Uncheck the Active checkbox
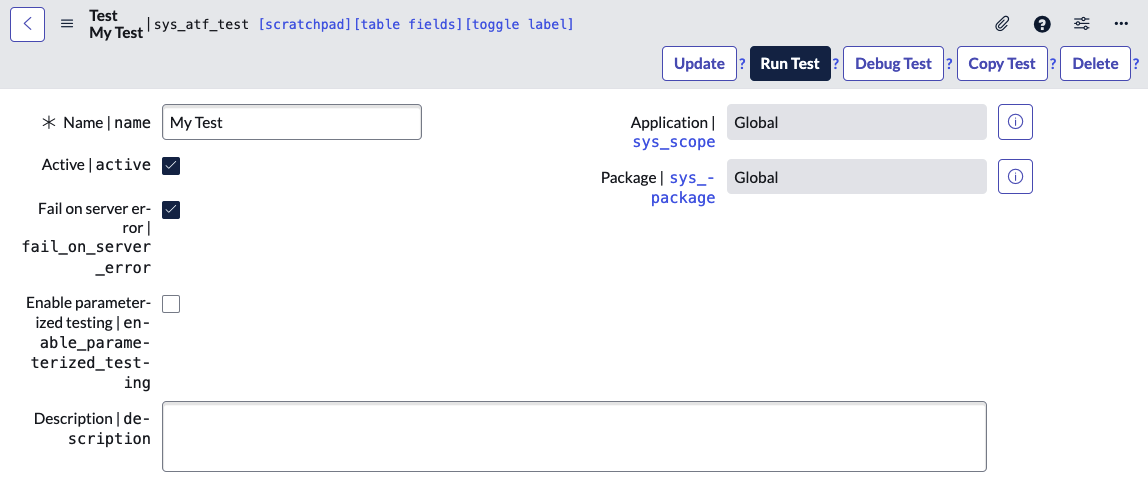The width and height of the screenshot is (1148, 492). [171, 166]
